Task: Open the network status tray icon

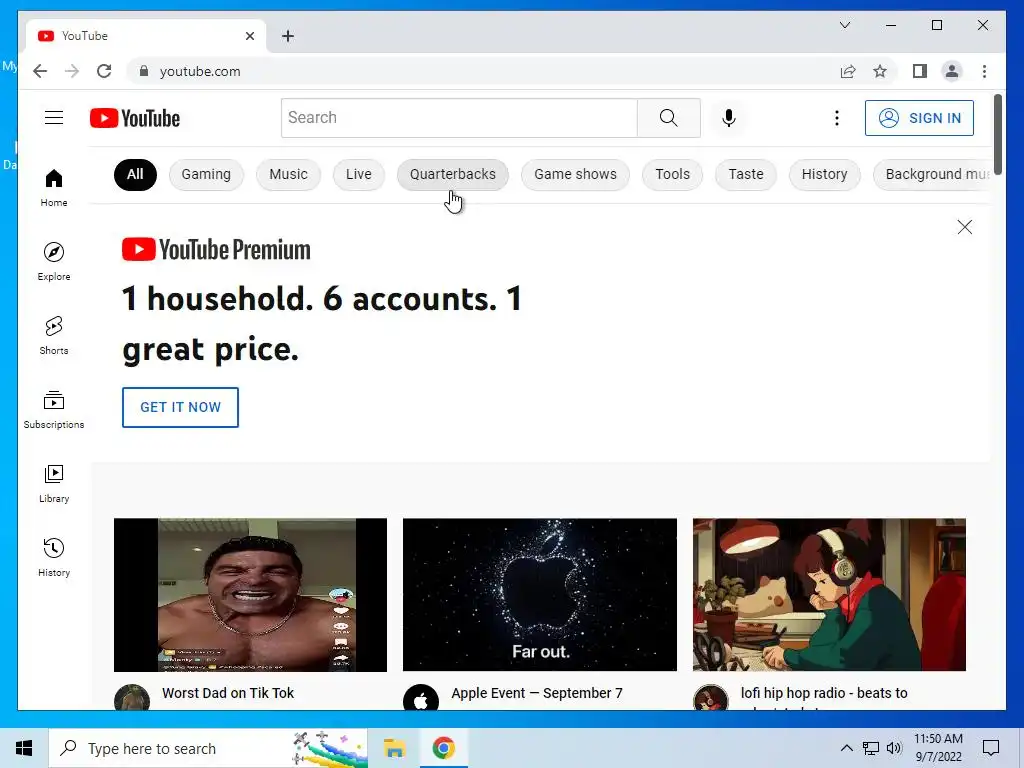Action: (x=871, y=748)
